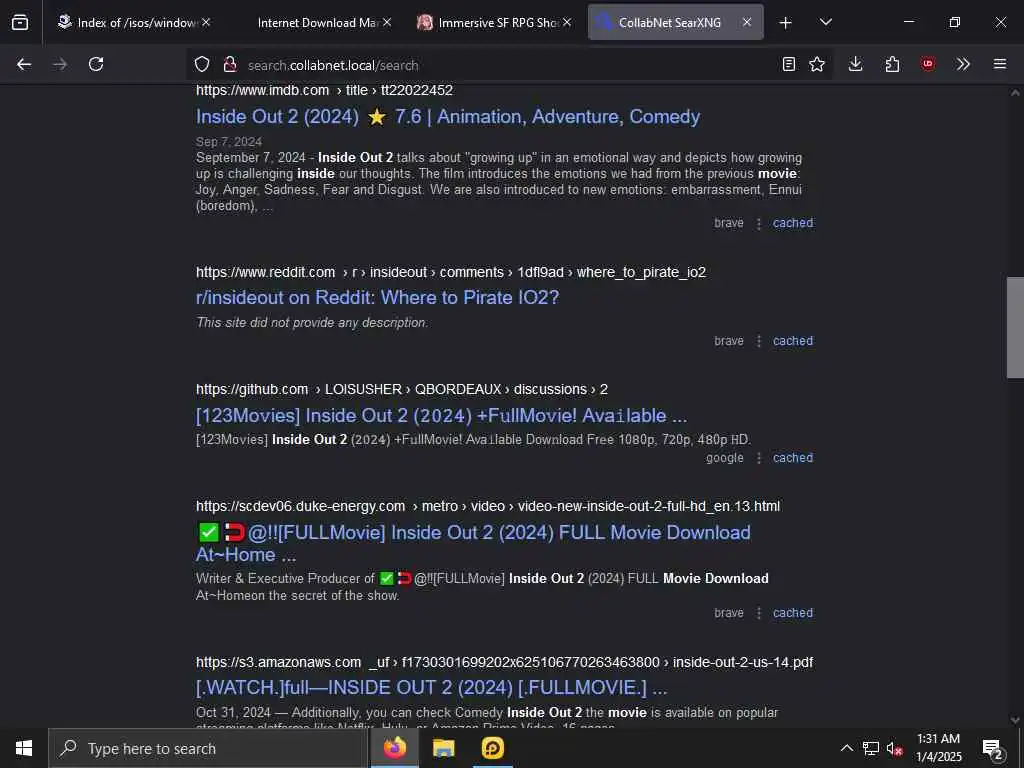Open the network icon in system tray
Image resolution: width=1024 pixels, height=768 pixels.
pyautogui.click(x=871, y=748)
